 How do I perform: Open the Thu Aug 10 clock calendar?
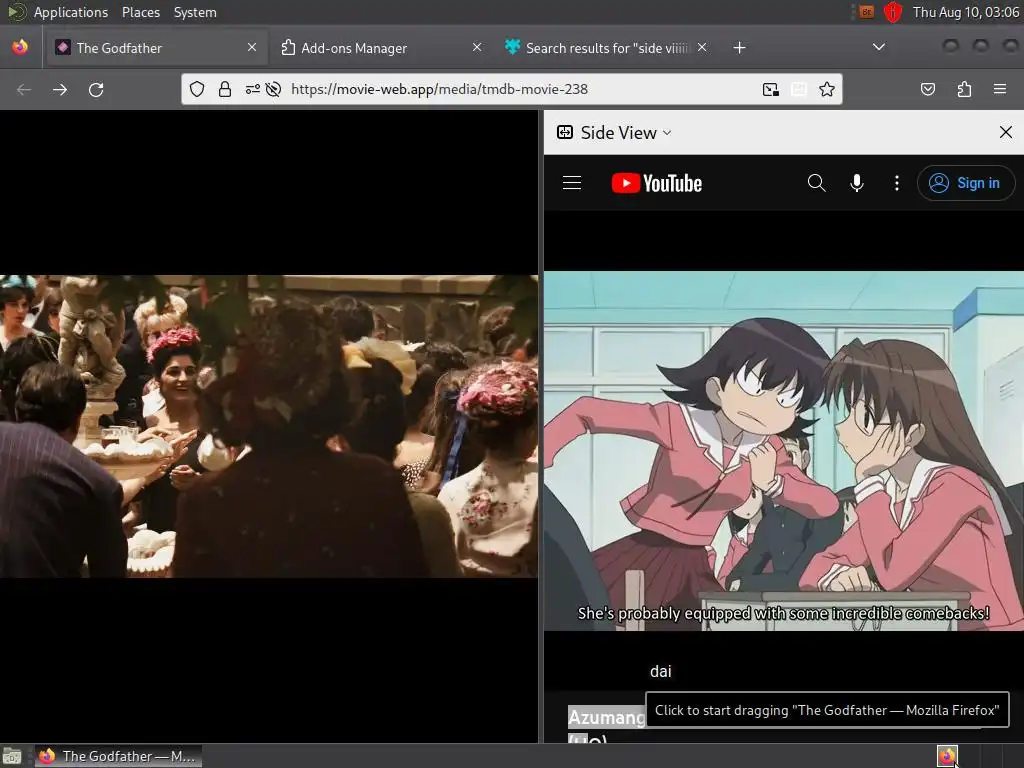[966, 12]
